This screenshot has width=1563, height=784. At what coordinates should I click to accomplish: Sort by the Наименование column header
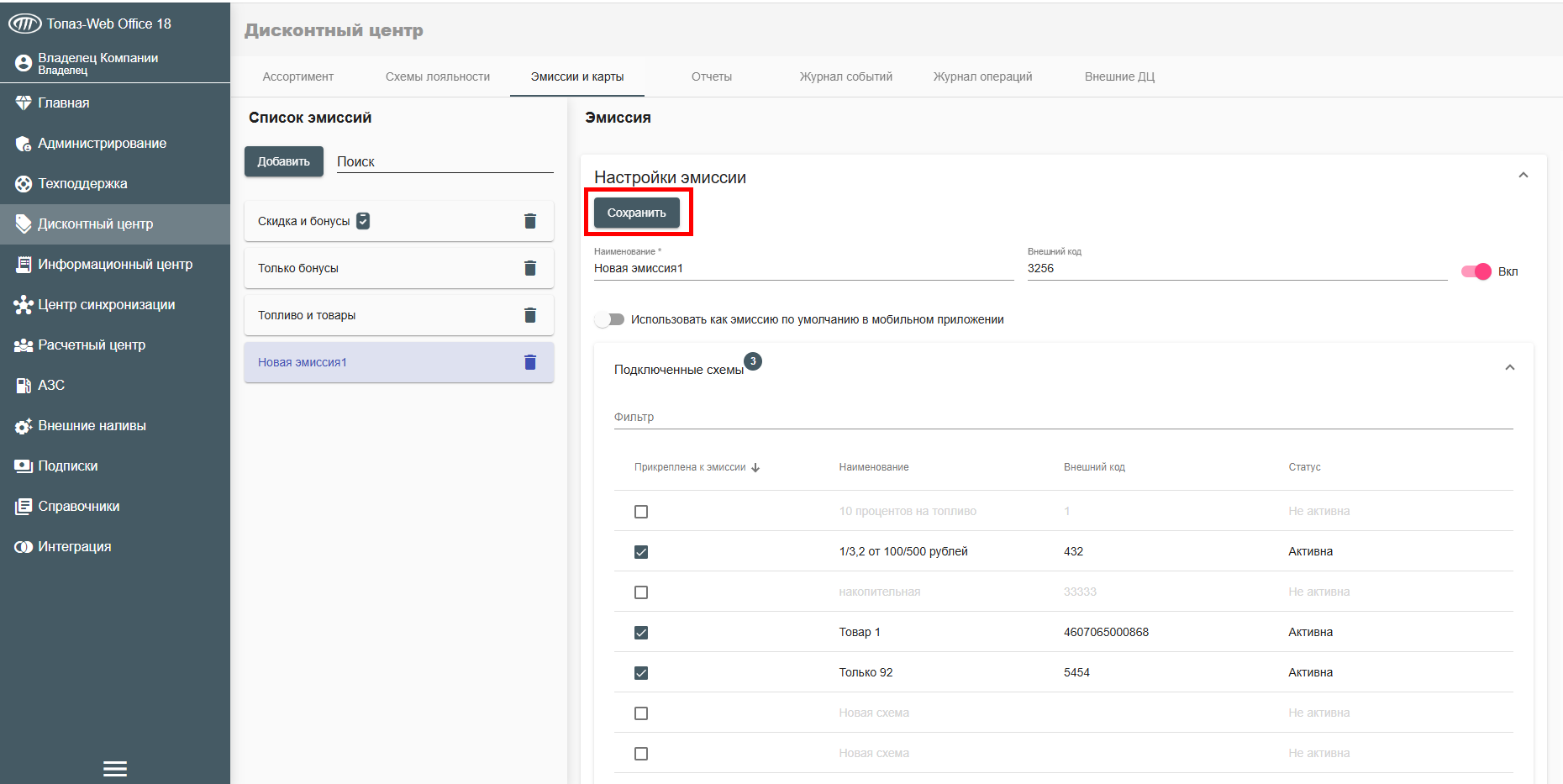[874, 467]
